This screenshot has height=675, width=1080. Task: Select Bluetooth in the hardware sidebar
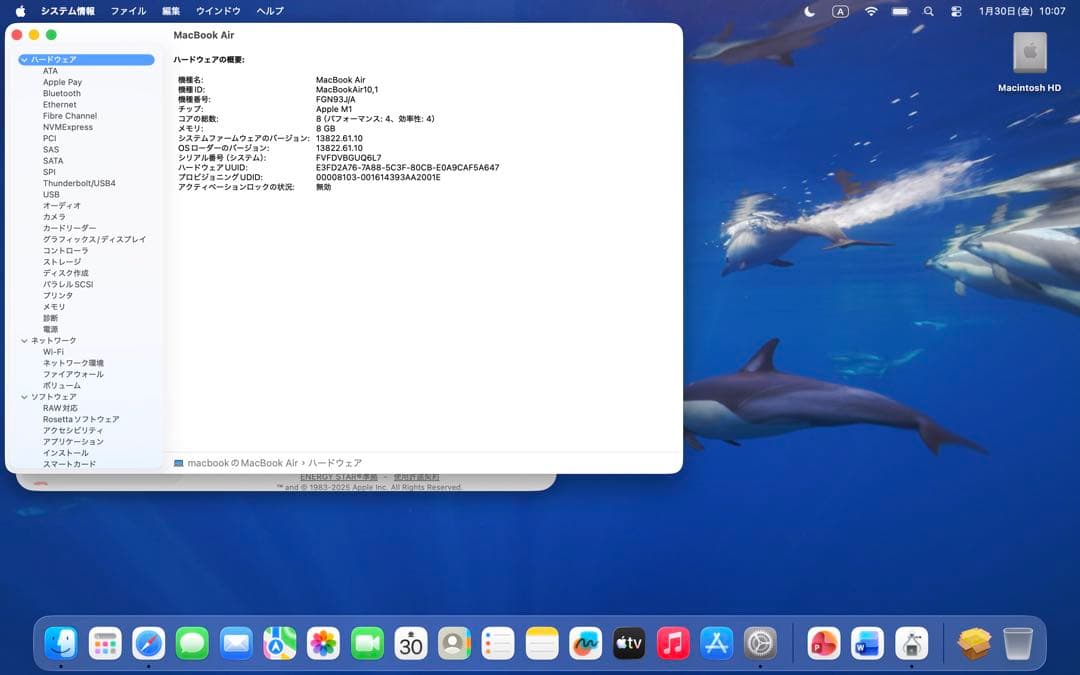click(x=60, y=93)
